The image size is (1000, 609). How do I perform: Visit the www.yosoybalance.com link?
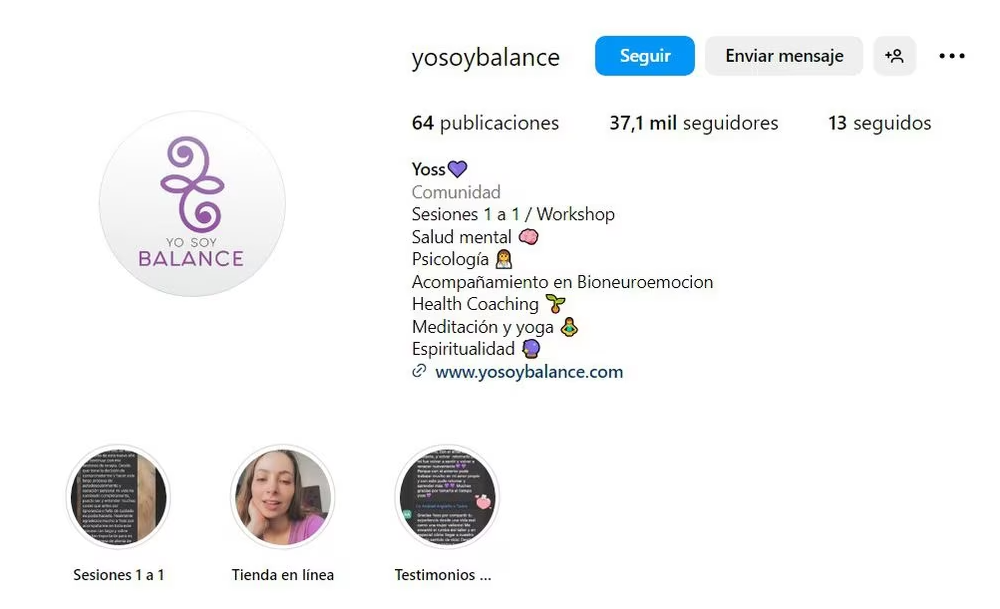pos(529,372)
